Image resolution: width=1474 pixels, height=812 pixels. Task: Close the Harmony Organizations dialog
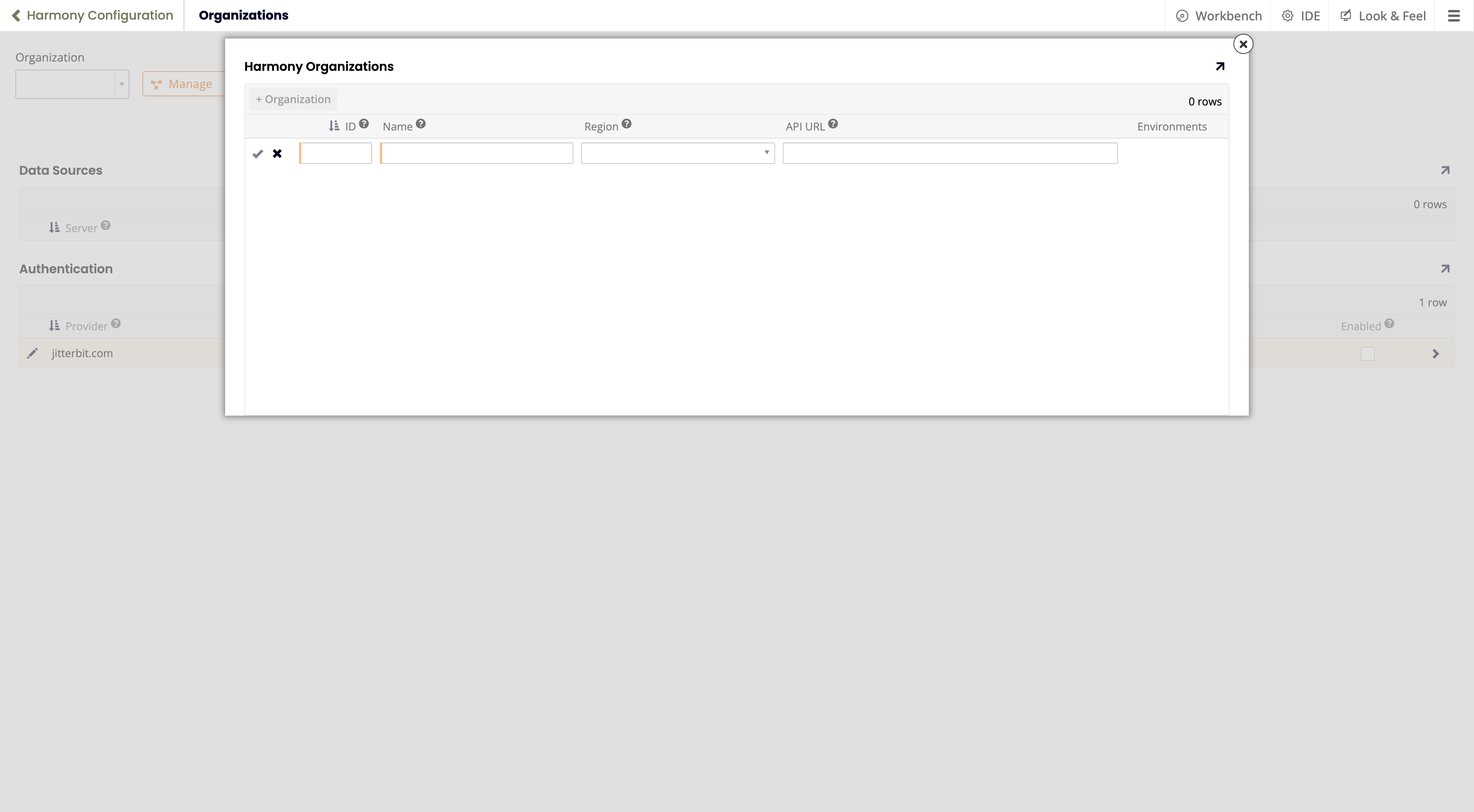click(x=1243, y=44)
